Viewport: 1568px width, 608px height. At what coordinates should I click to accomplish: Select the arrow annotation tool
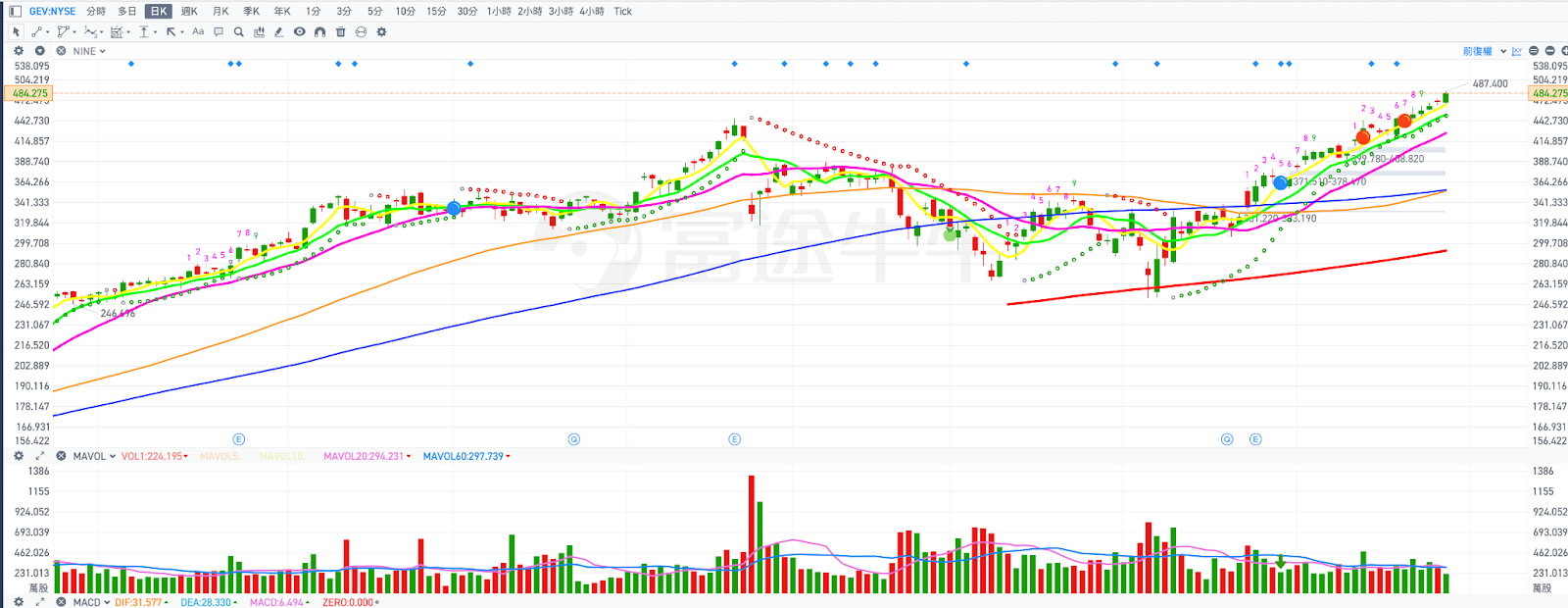[x=171, y=31]
